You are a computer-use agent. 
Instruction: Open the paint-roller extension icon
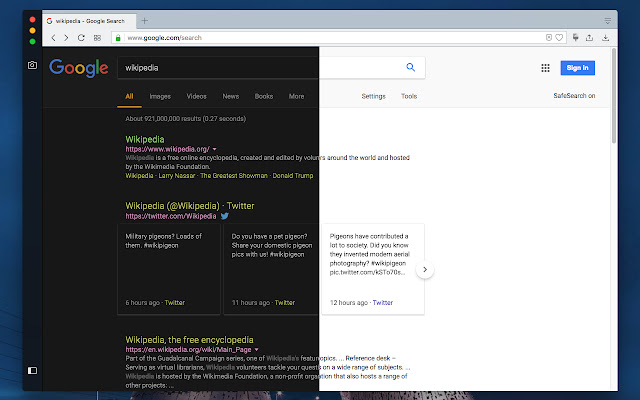click(576, 38)
